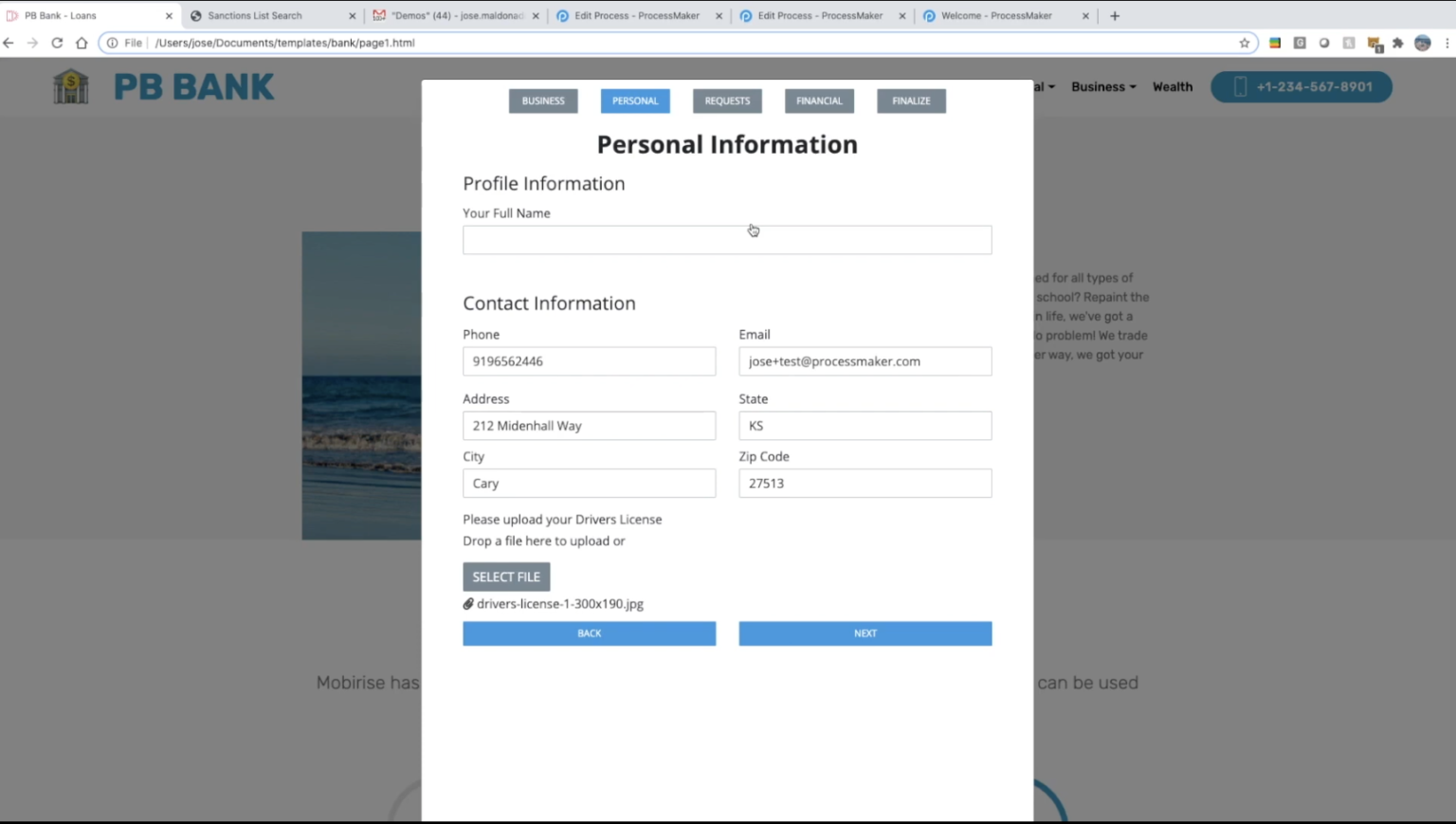This screenshot has width=1456, height=824.
Task: Click the user profile avatar icon
Action: [1422, 43]
